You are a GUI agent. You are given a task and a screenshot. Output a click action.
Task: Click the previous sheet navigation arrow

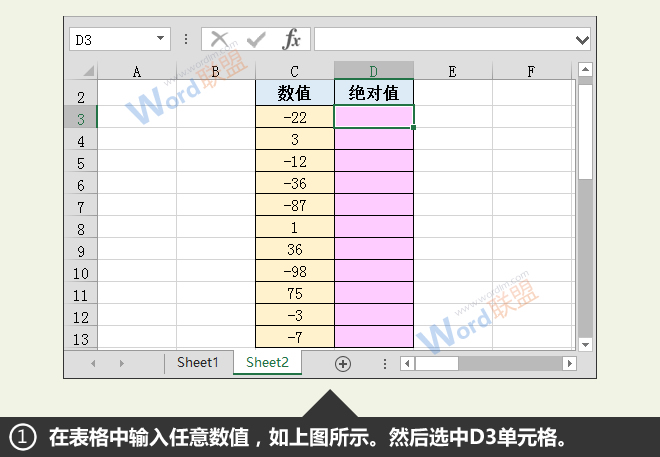point(93,363)
